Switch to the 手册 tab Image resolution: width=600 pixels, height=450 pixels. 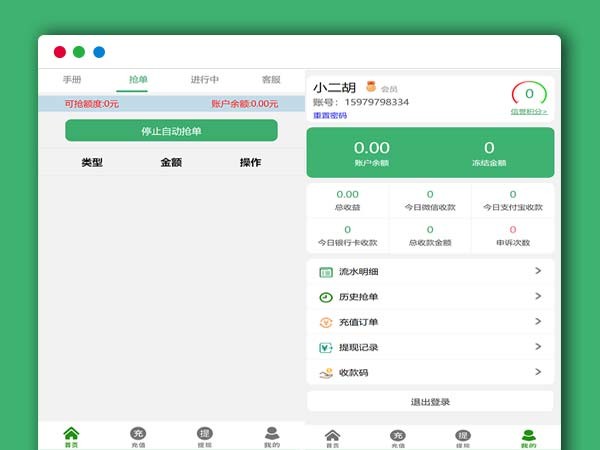(72, 79)
